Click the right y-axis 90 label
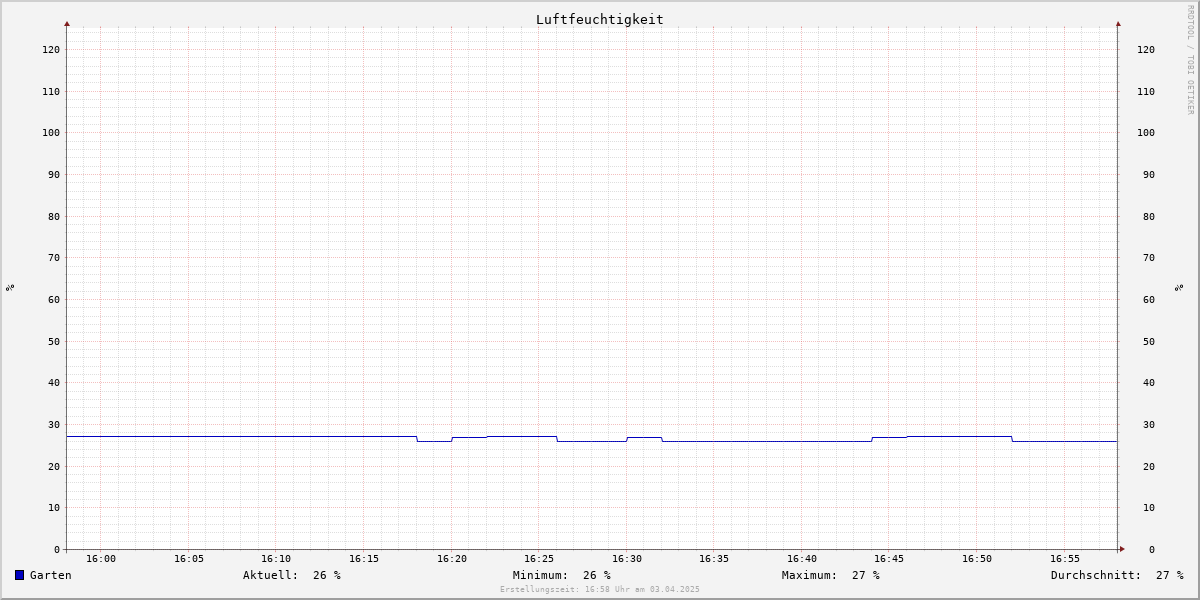Viewport: 1200px width, 600px height. coord(1149,174)
